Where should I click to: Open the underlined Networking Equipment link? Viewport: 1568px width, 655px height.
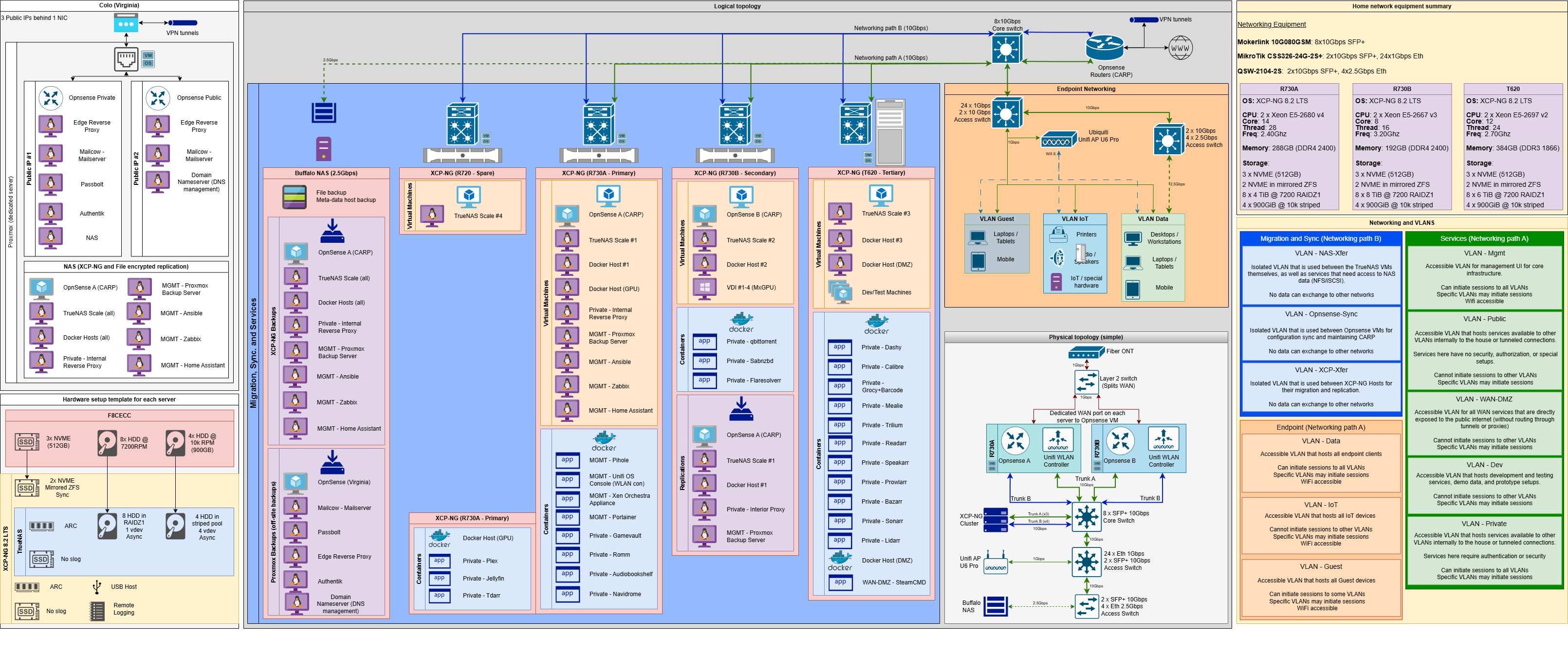click(x=1271, y=24)
